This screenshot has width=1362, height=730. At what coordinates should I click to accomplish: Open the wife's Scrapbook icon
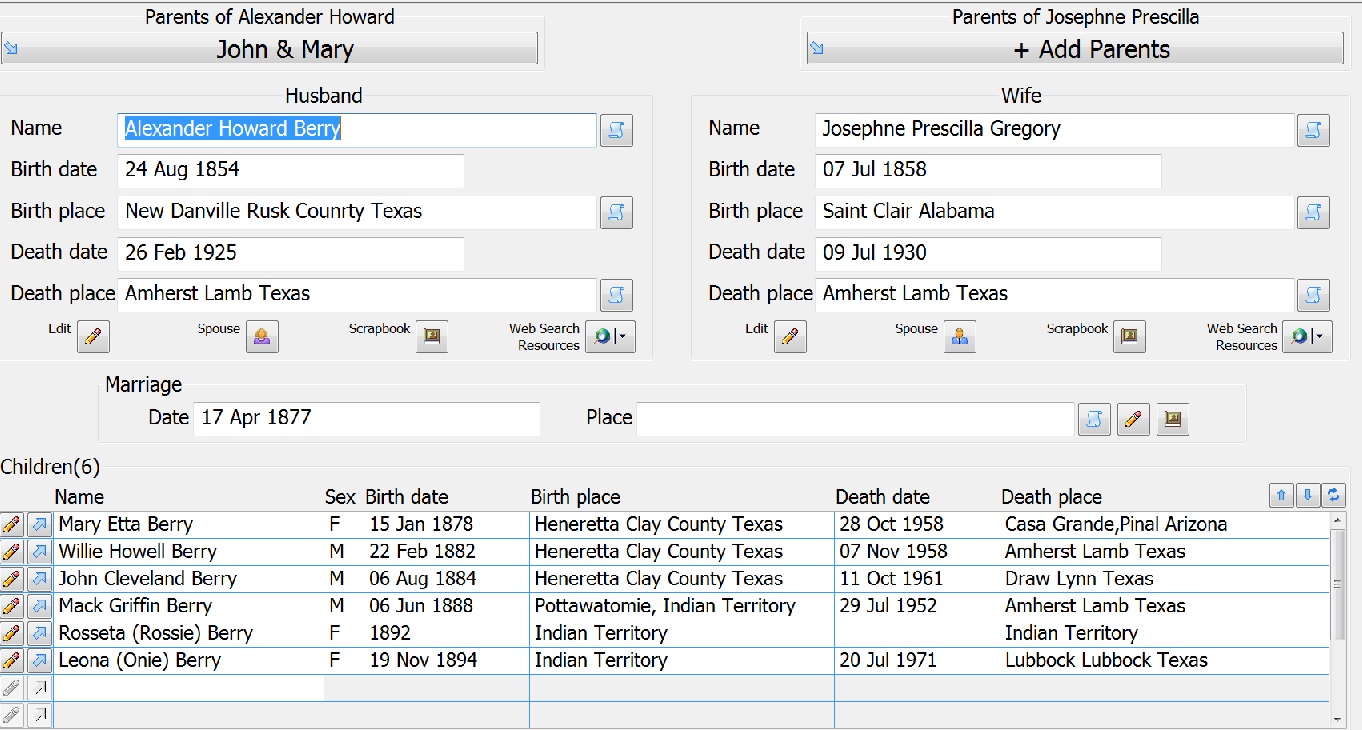(1129, 337)
